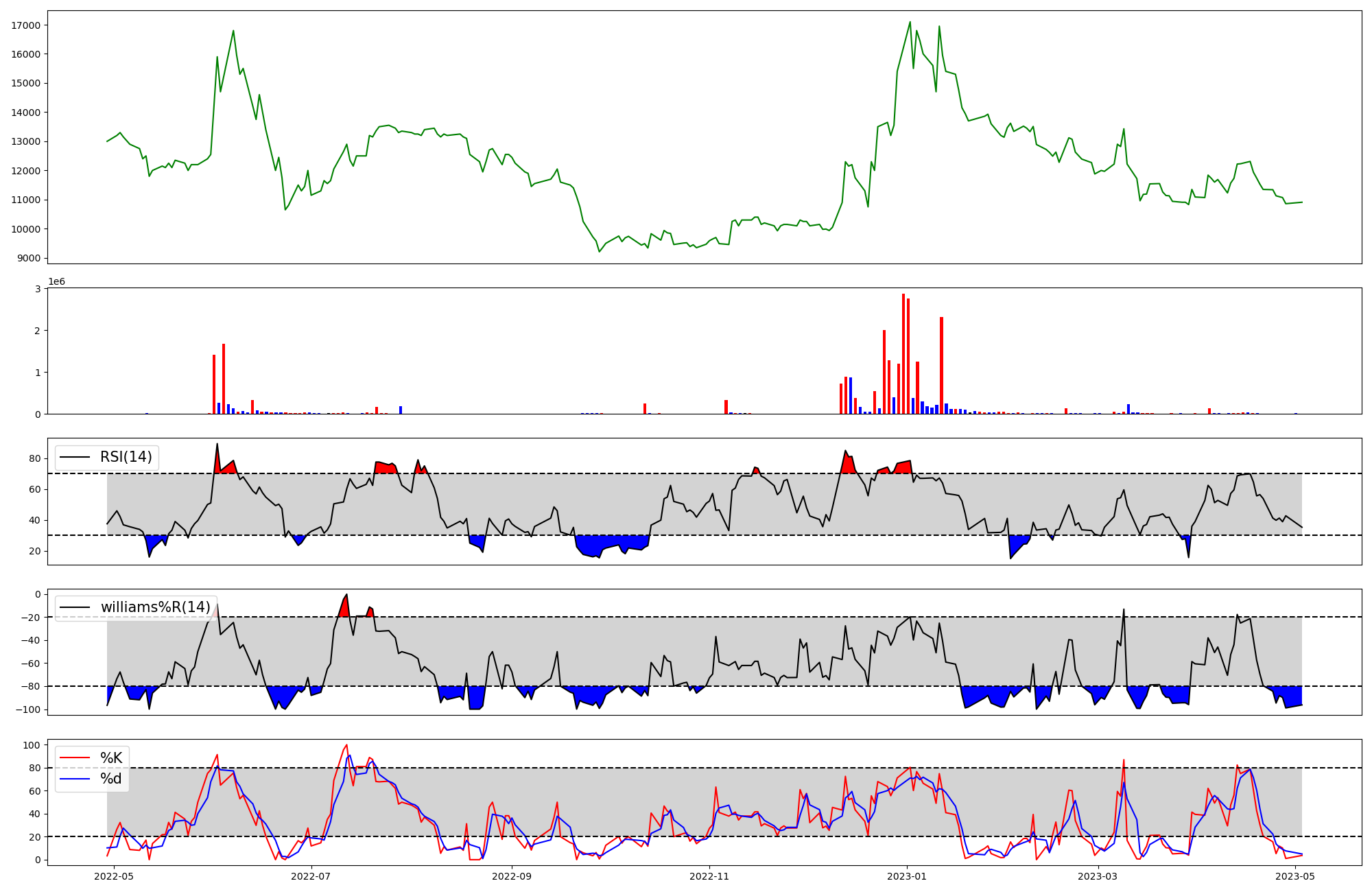
Task: Select the 2023-01 x-axis date label
Action: click(907, 876)
